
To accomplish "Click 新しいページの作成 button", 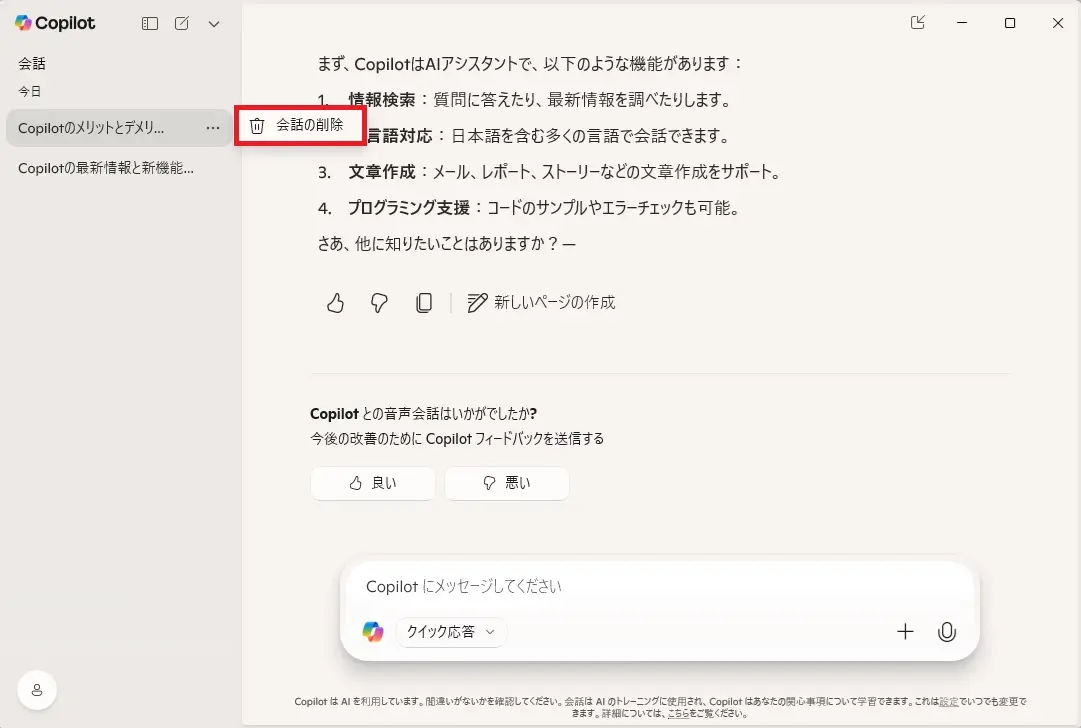I will 541,303.
